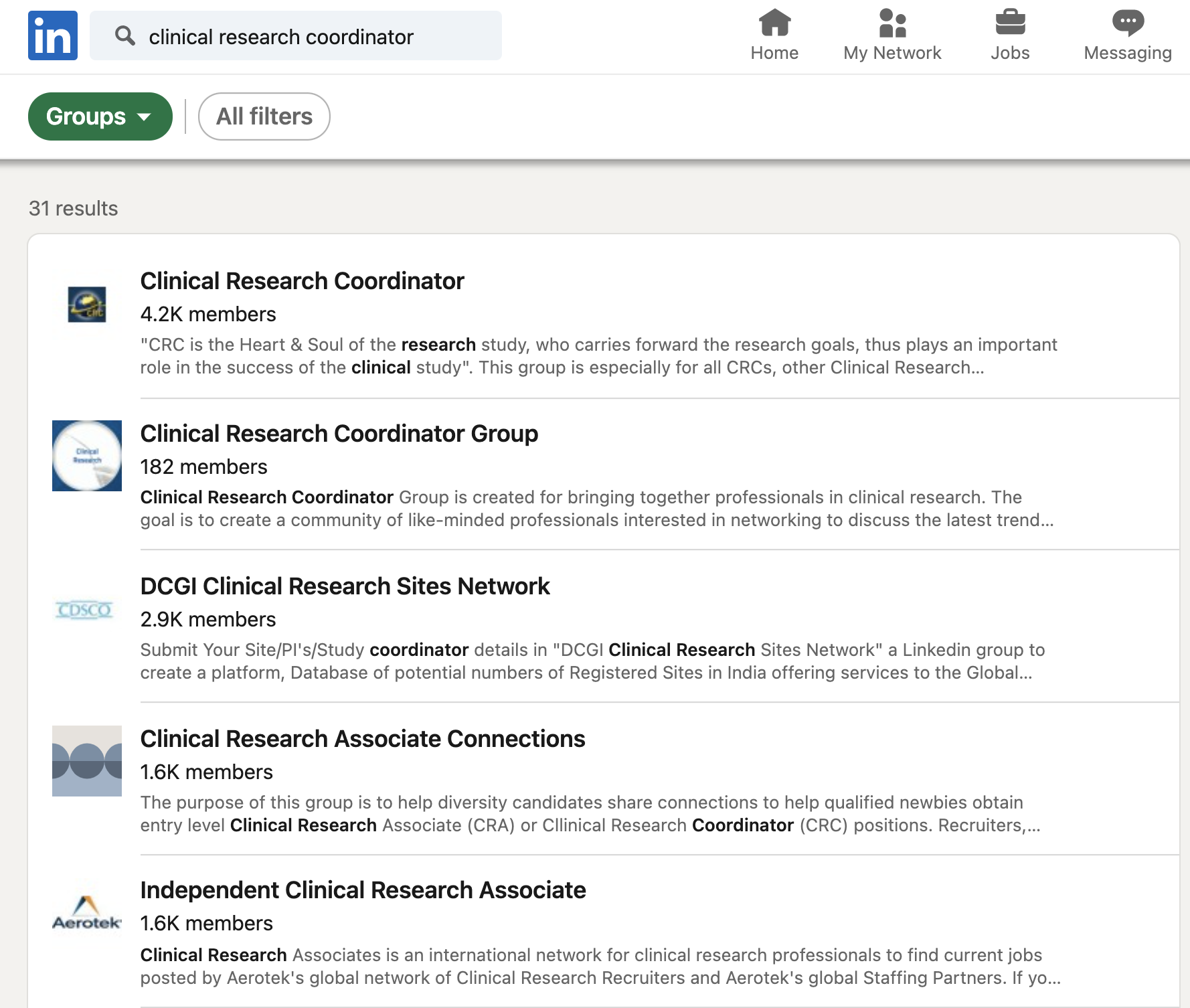Viewport: 1190px width, 1008px height.
Task: Go to the Messaging label
Action: pos(1128,53)
